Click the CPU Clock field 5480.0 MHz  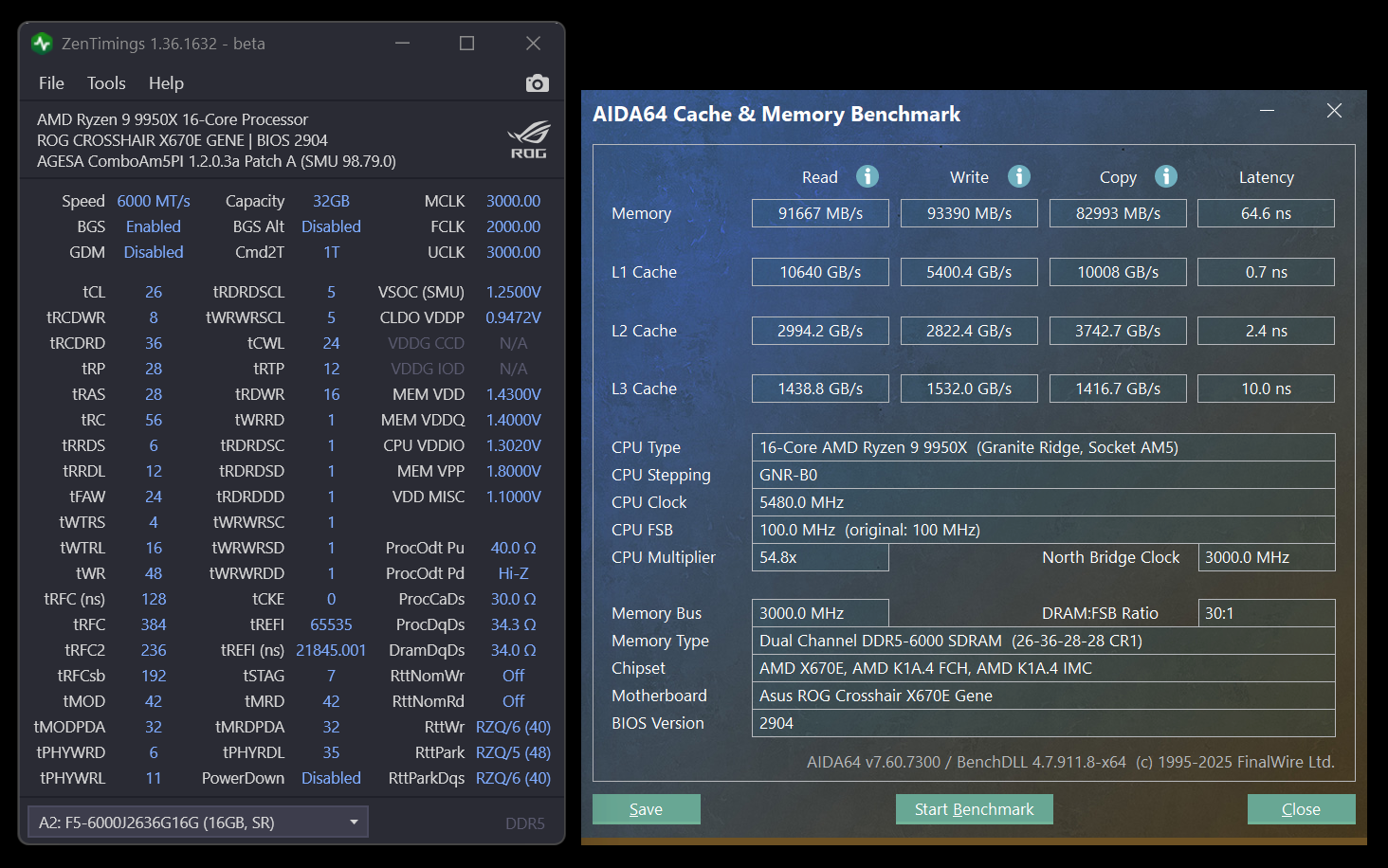tap(1043, 502)
